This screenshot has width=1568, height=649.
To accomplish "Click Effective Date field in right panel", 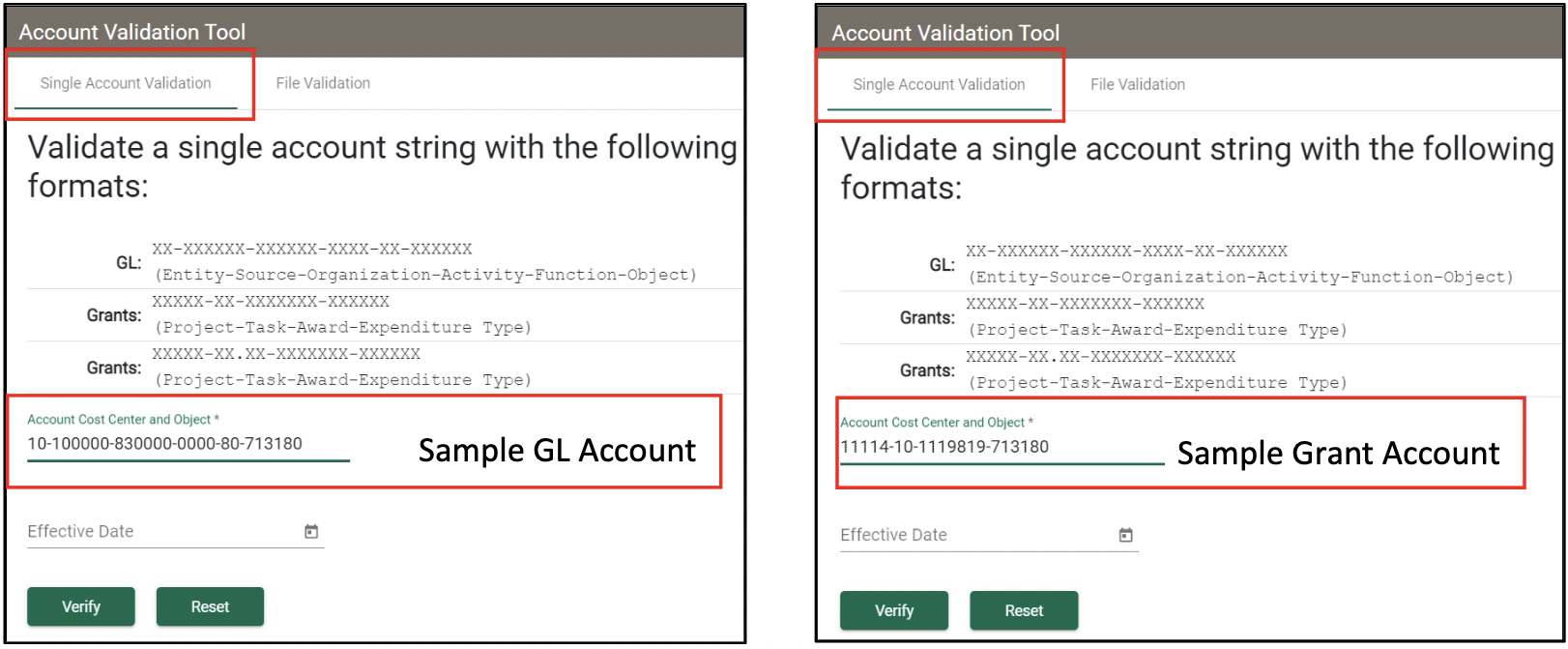I will 989,535.
